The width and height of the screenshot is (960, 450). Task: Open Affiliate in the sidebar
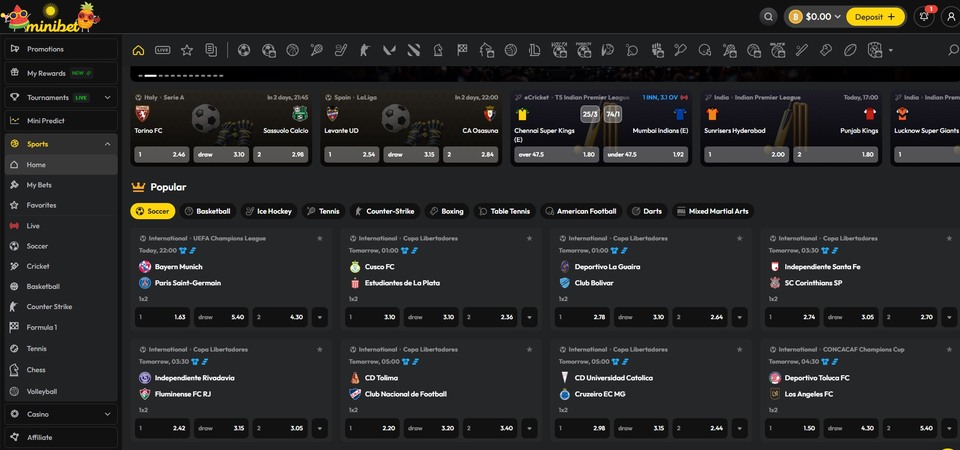61,437
